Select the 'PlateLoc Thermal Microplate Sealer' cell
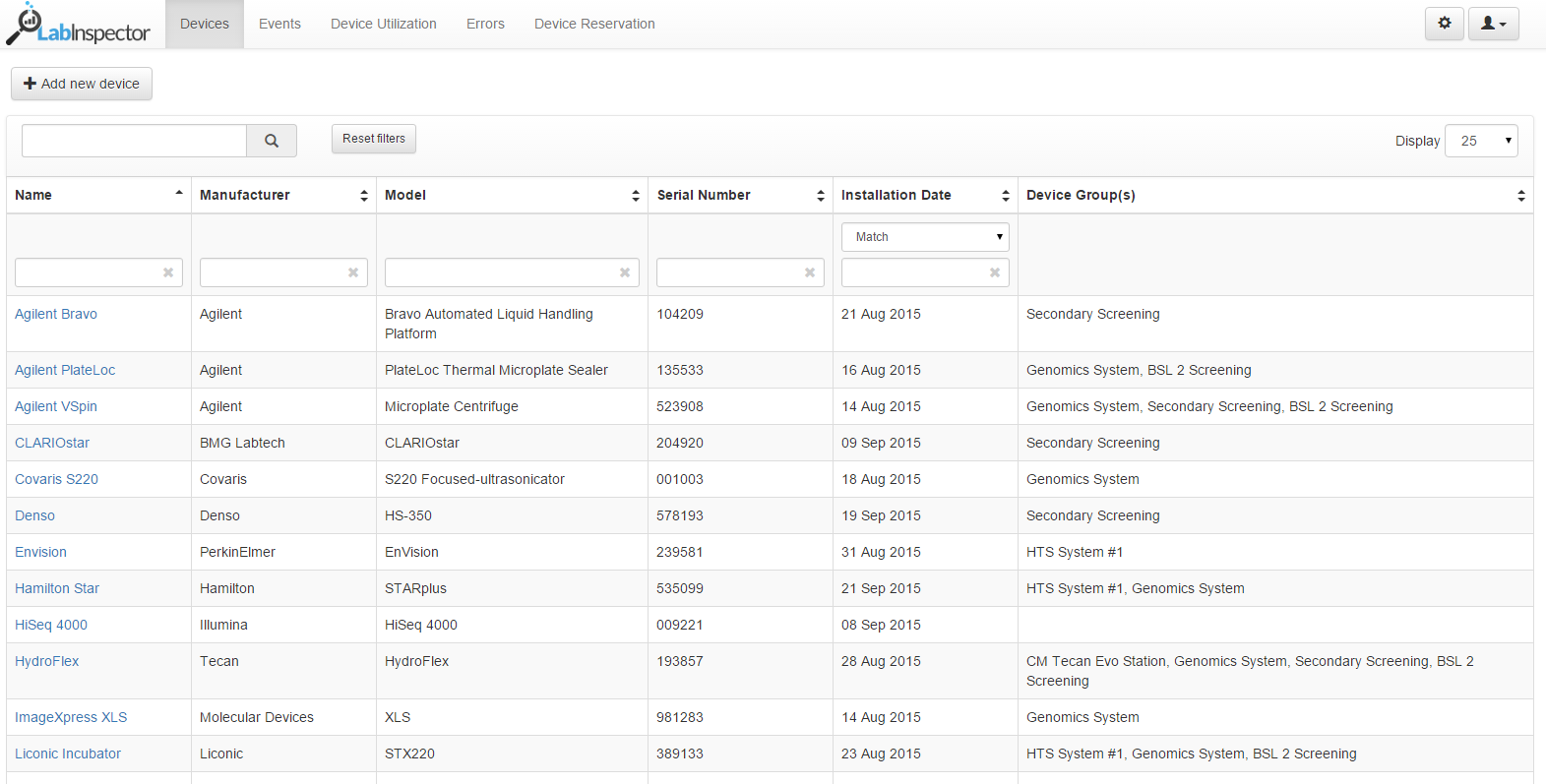Viewport: 1546px width, 784px height. pyautogui.click(x=512, y=370)
